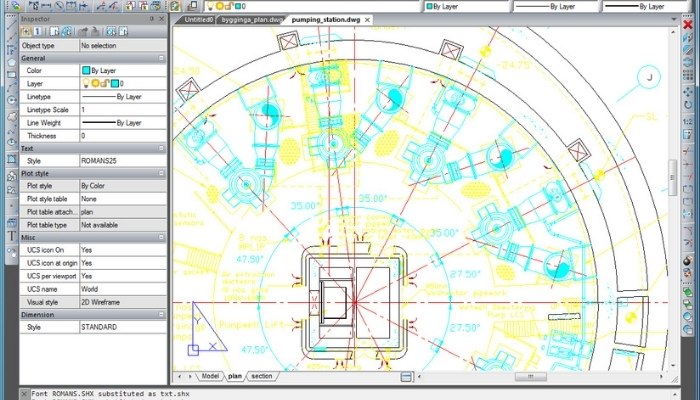Switch to the Model layout tab
700x400 pixels.
[210, 376]
